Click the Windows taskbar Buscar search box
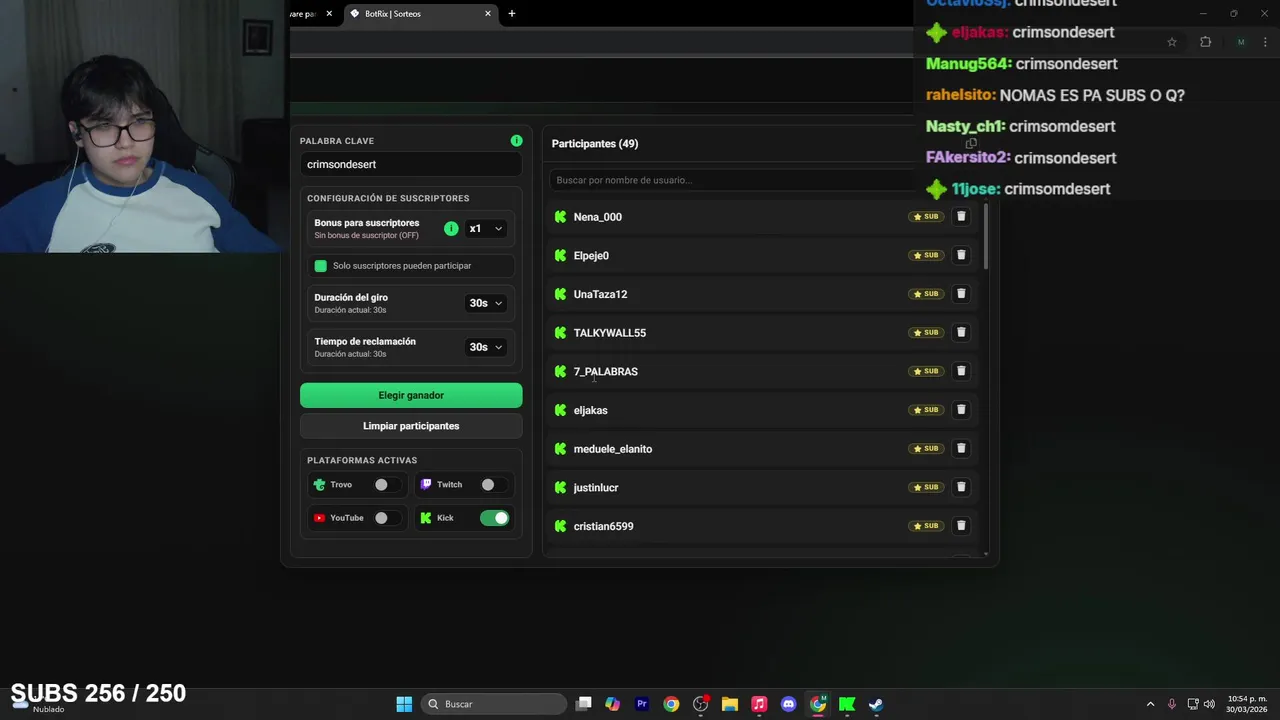This screenshot has width=1280, height=720. tap(493, 704)
